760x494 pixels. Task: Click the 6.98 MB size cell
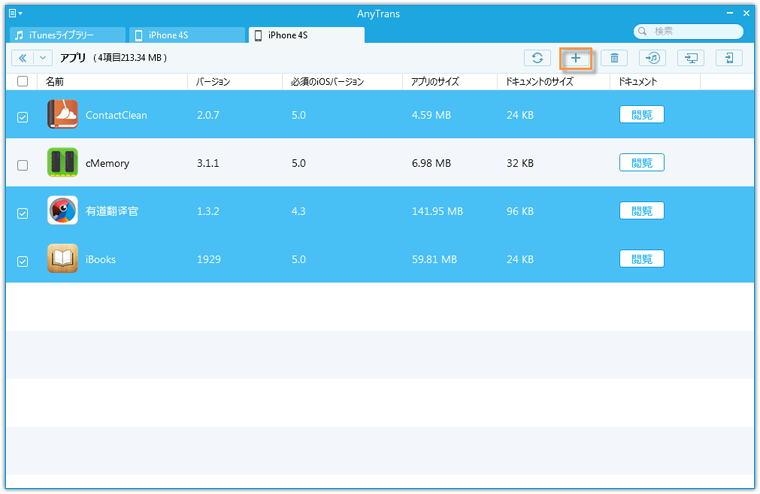click(431, 163)
